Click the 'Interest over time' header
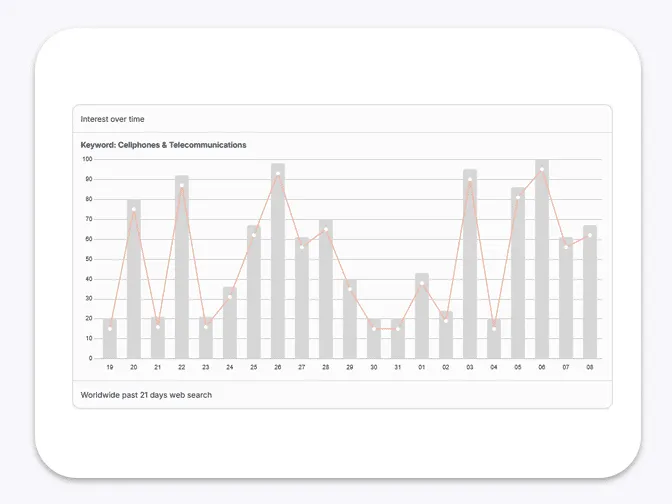 pyautogui.click(x=113, y=119)
